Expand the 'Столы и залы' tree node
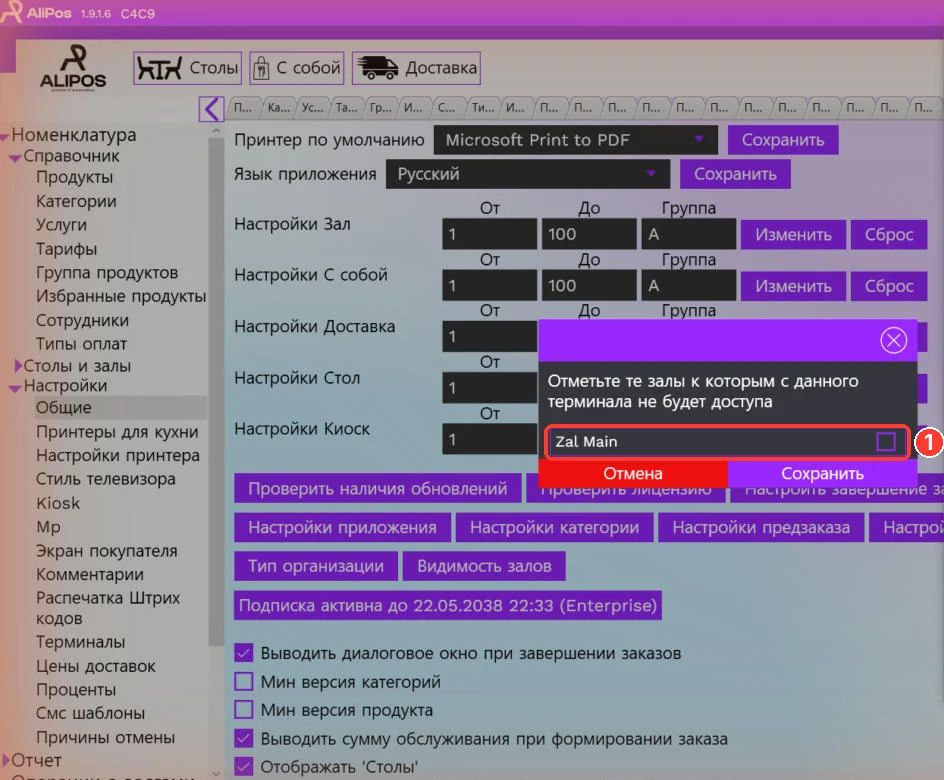This screenshot has height=780, width=944. [18, 365]
